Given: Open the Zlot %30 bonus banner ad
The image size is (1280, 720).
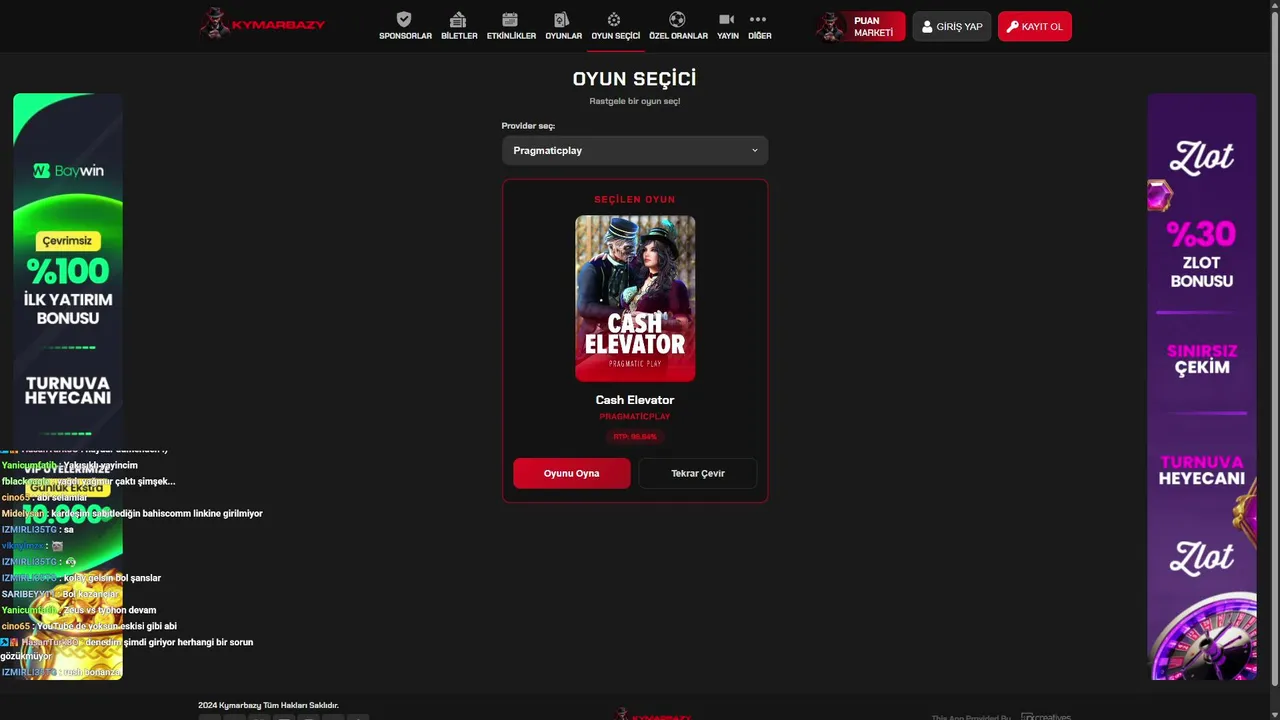Looking at the screenshot, I should pos(1202,387).
